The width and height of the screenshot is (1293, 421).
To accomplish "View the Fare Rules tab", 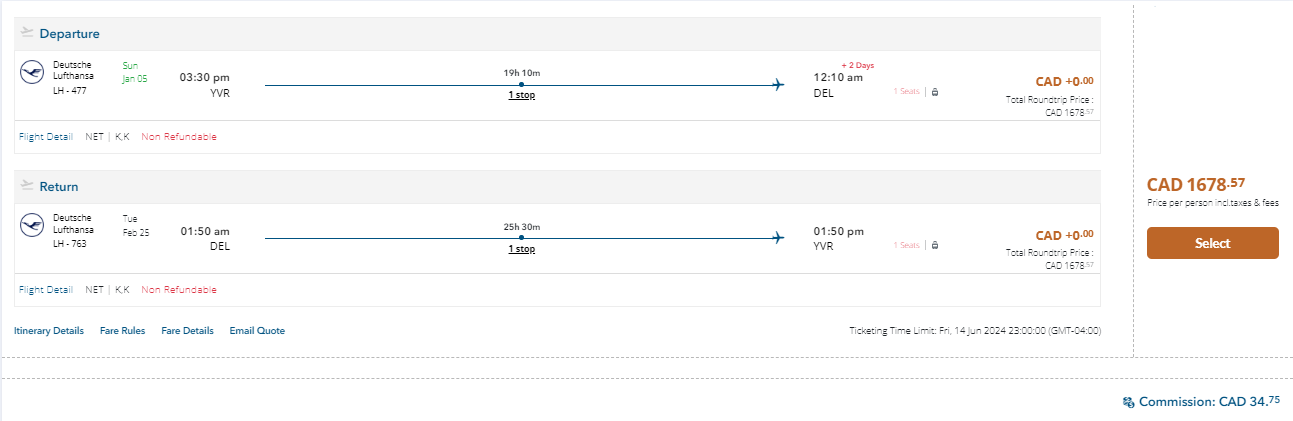I will click(122, 331).
